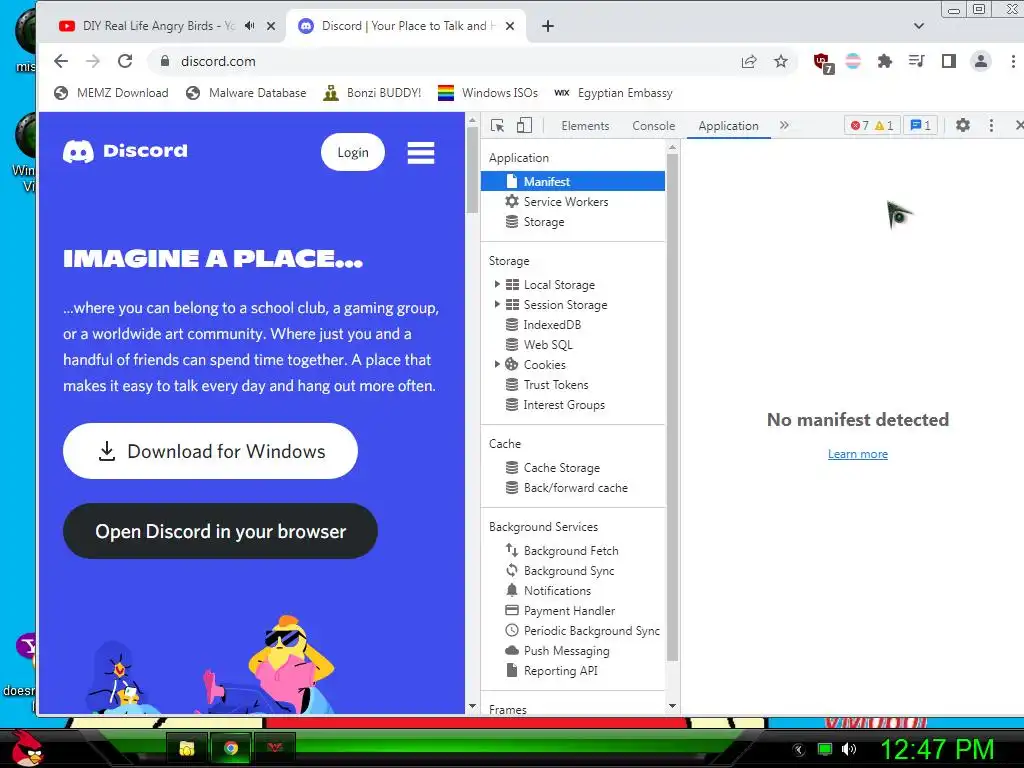Select Manifest in the Application sidebar

point(573,182)
